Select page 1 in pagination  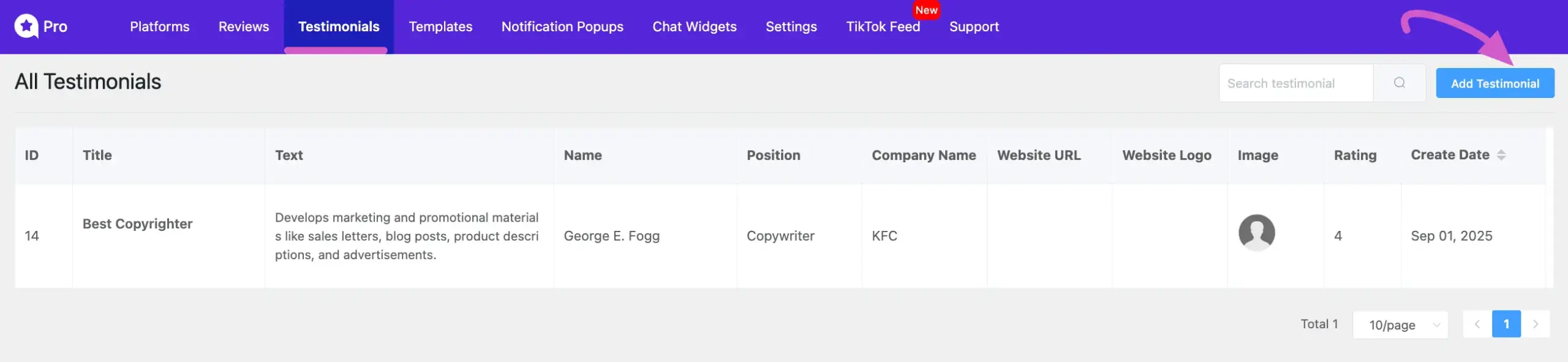[x=1506, y=324]
